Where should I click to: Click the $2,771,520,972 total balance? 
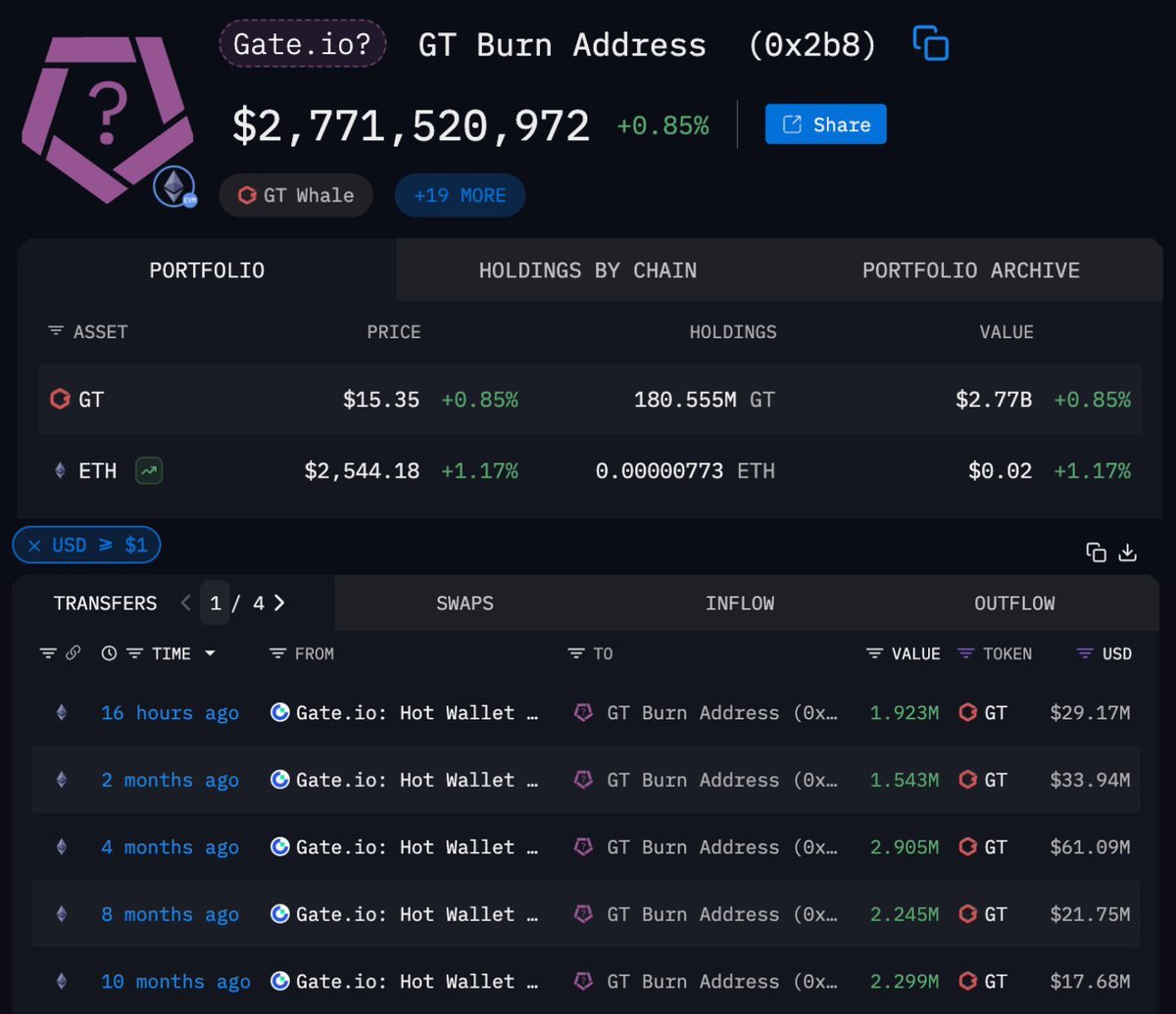point(411,125)
